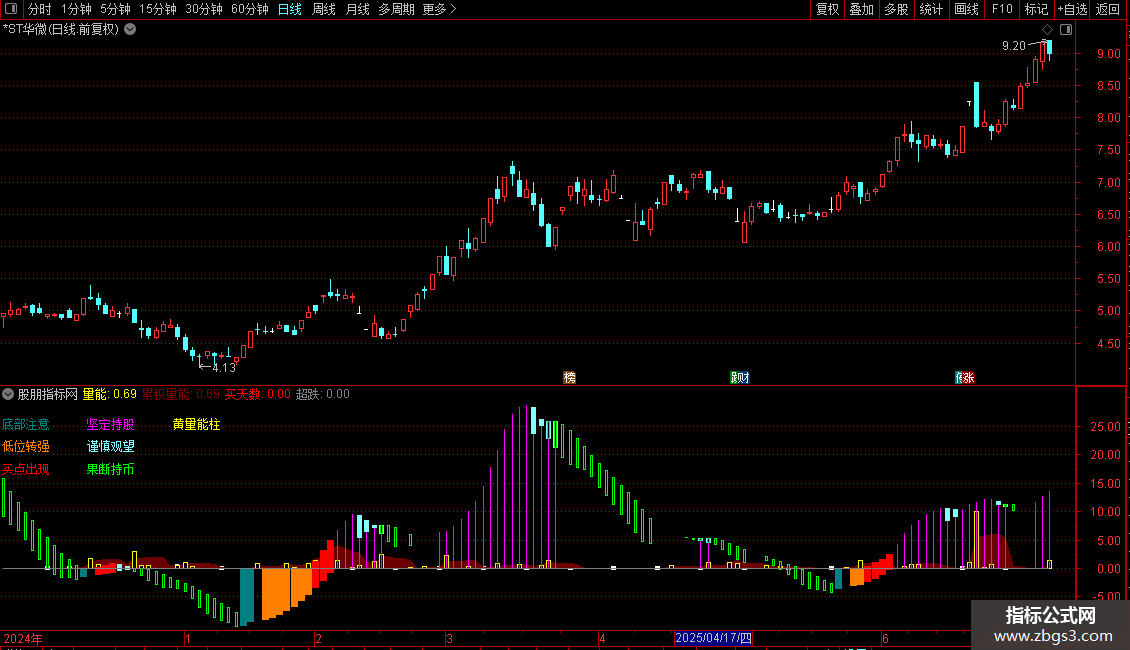Add stock with +自选 button
Viewport: 1130px width, 650px height.
tap(1072, 9)
